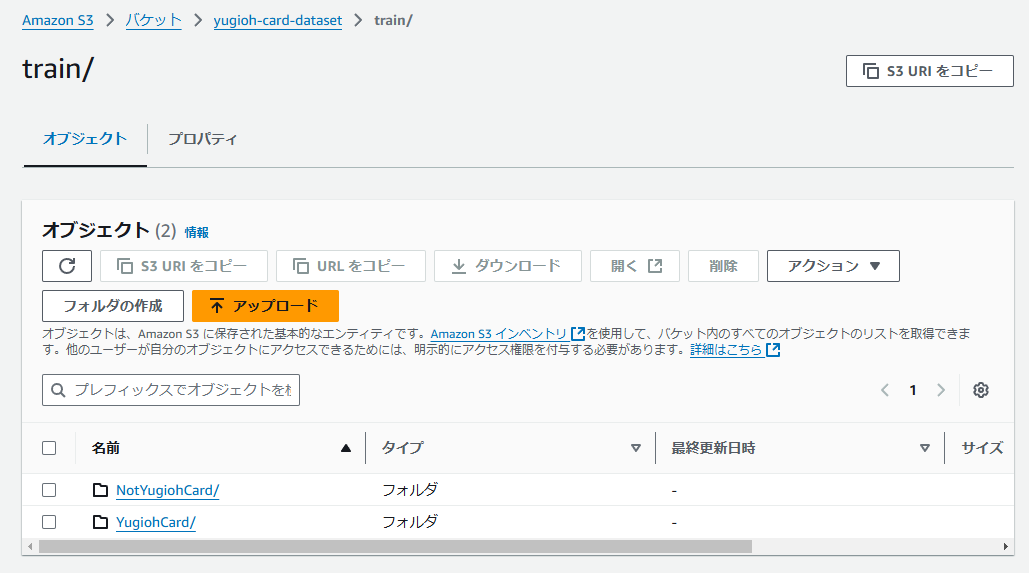
Task: Check the YugiohCard/ row checkbox
Action: point(49,522)
